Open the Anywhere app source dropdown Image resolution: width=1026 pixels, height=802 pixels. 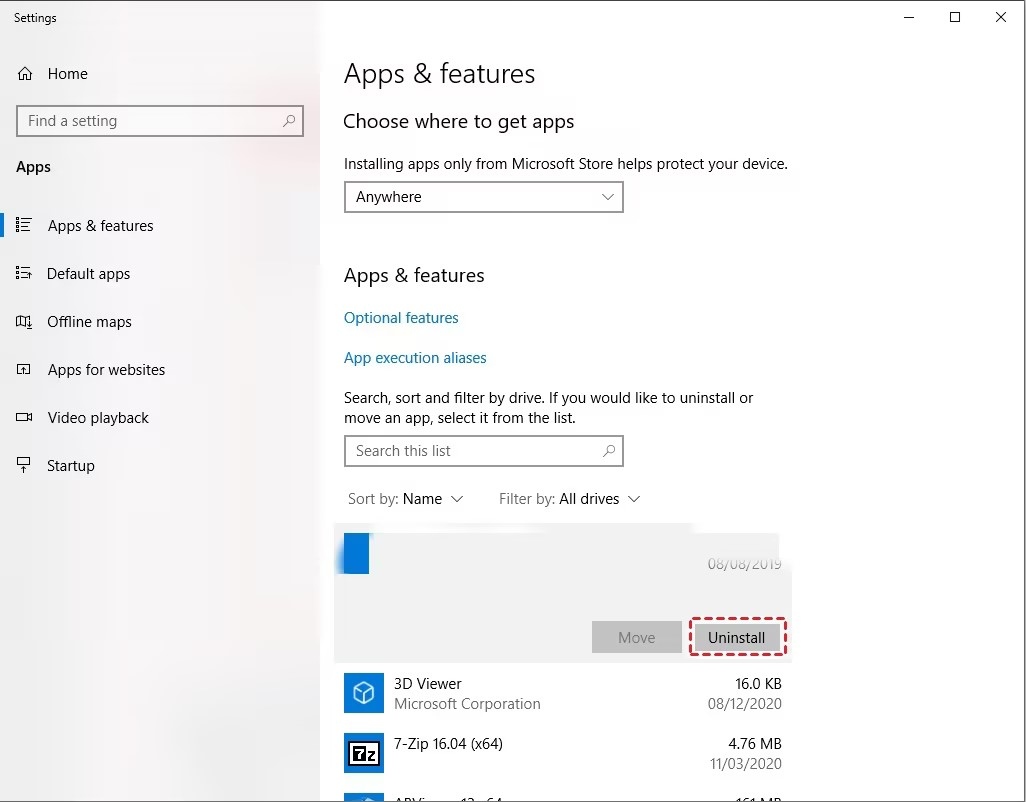[483, 197]
